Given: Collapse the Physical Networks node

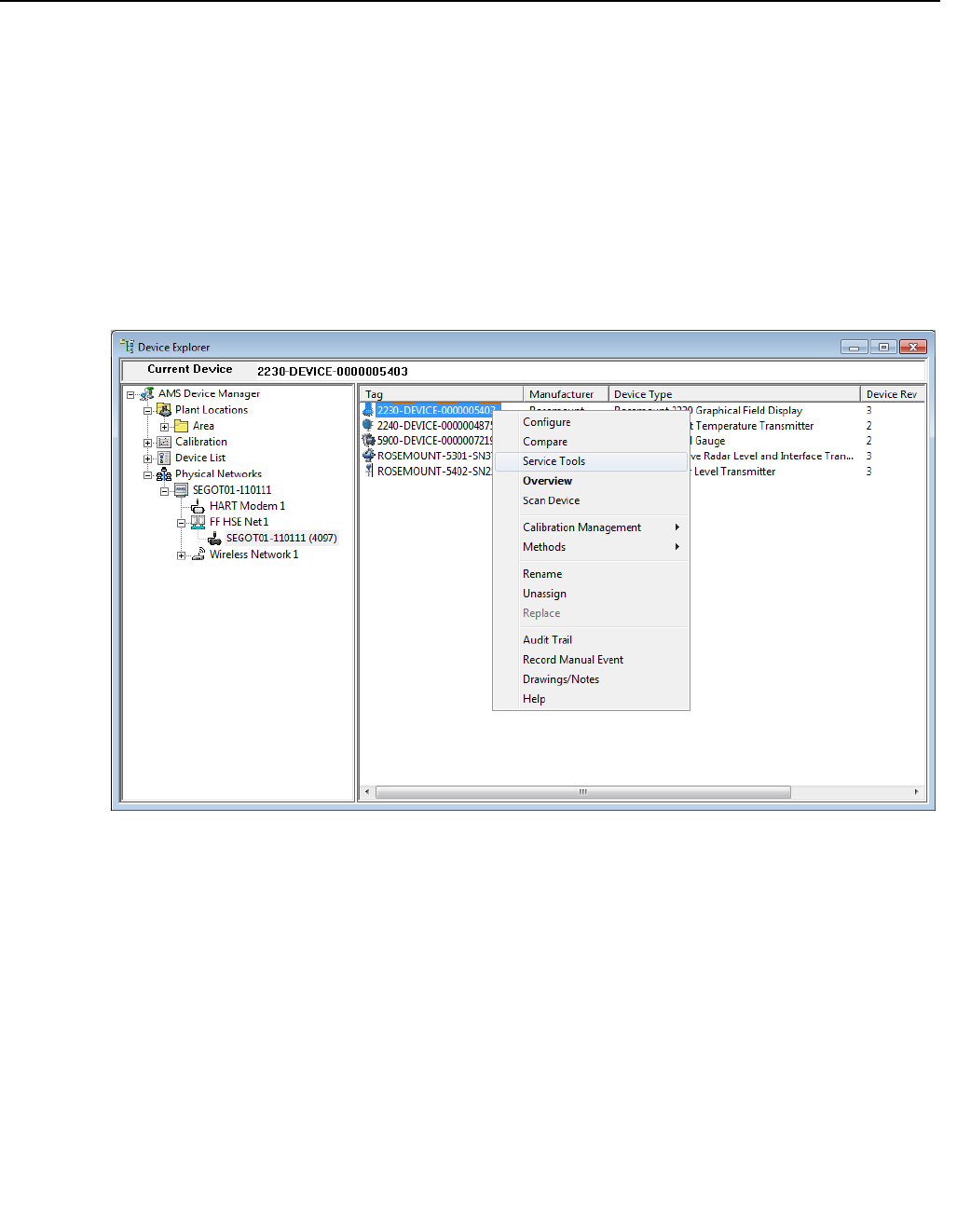Looking at the screenshot, I should click(x=147, y=475).
